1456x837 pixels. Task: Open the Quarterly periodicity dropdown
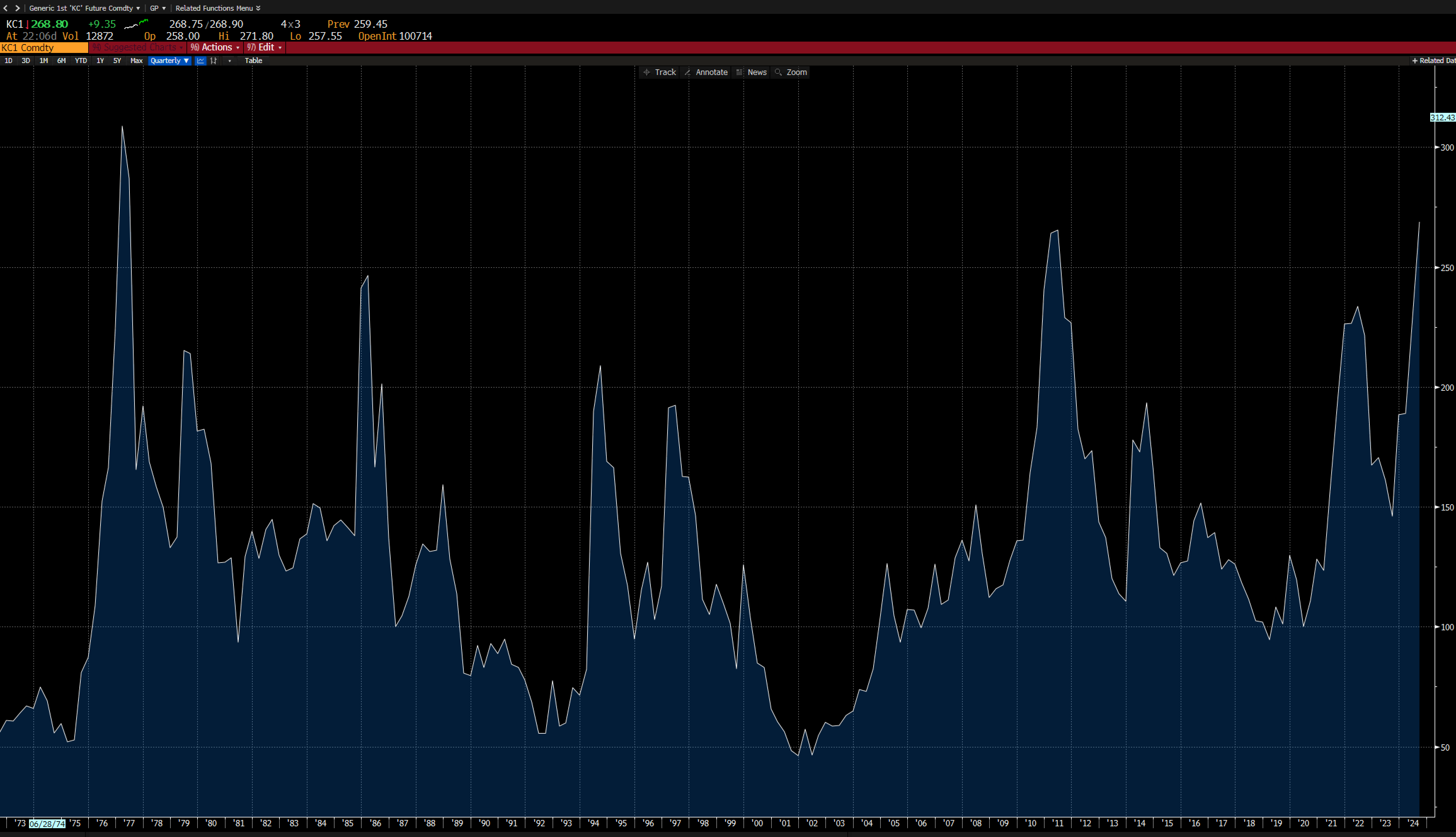click(169, 61)
